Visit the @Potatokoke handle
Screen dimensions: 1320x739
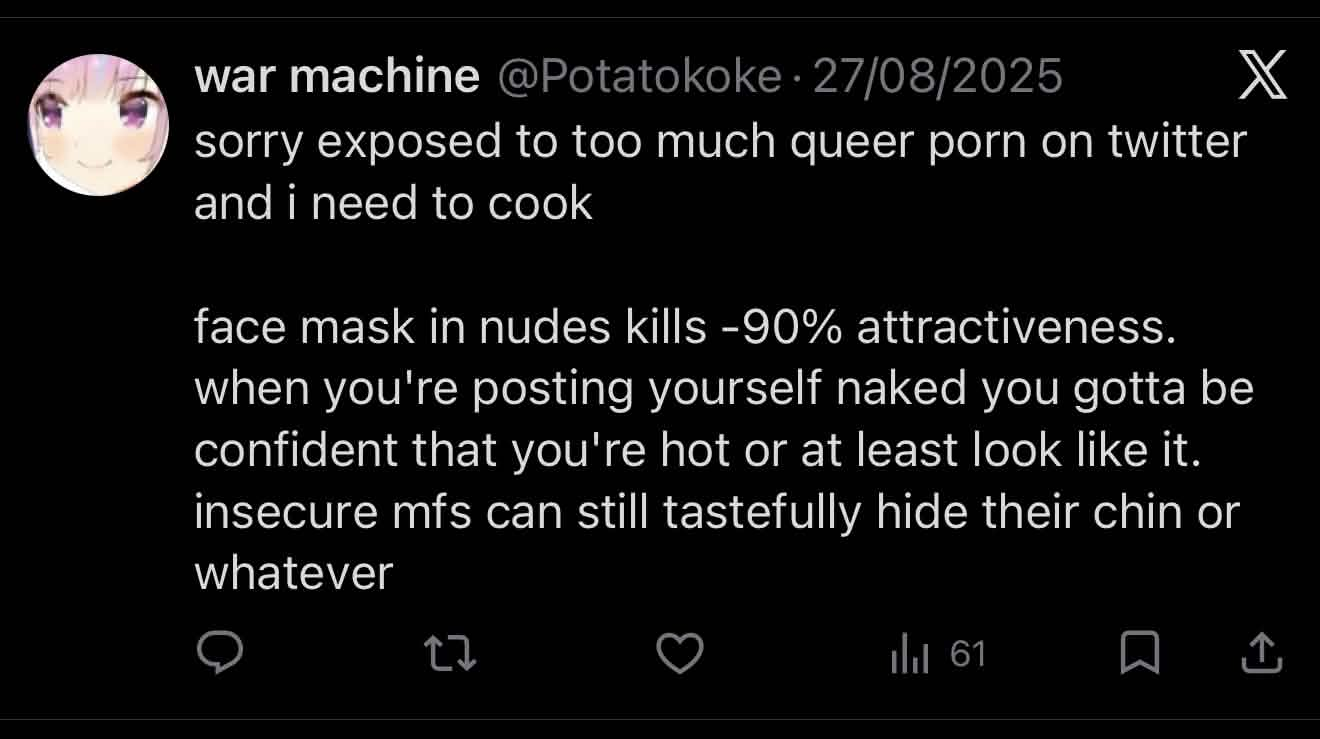point(639,77)
